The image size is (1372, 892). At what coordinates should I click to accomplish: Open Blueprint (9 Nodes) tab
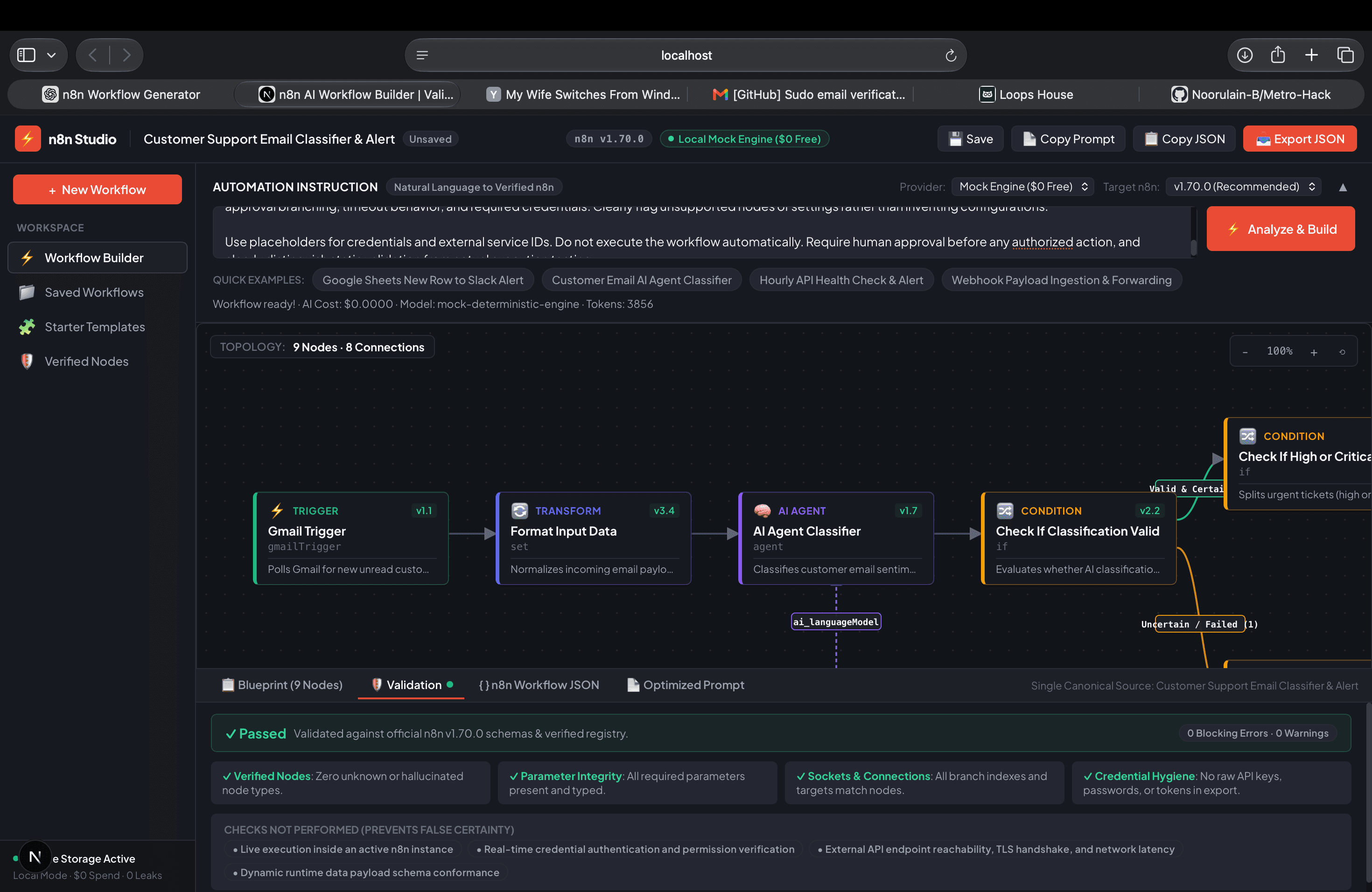point(282,684)
